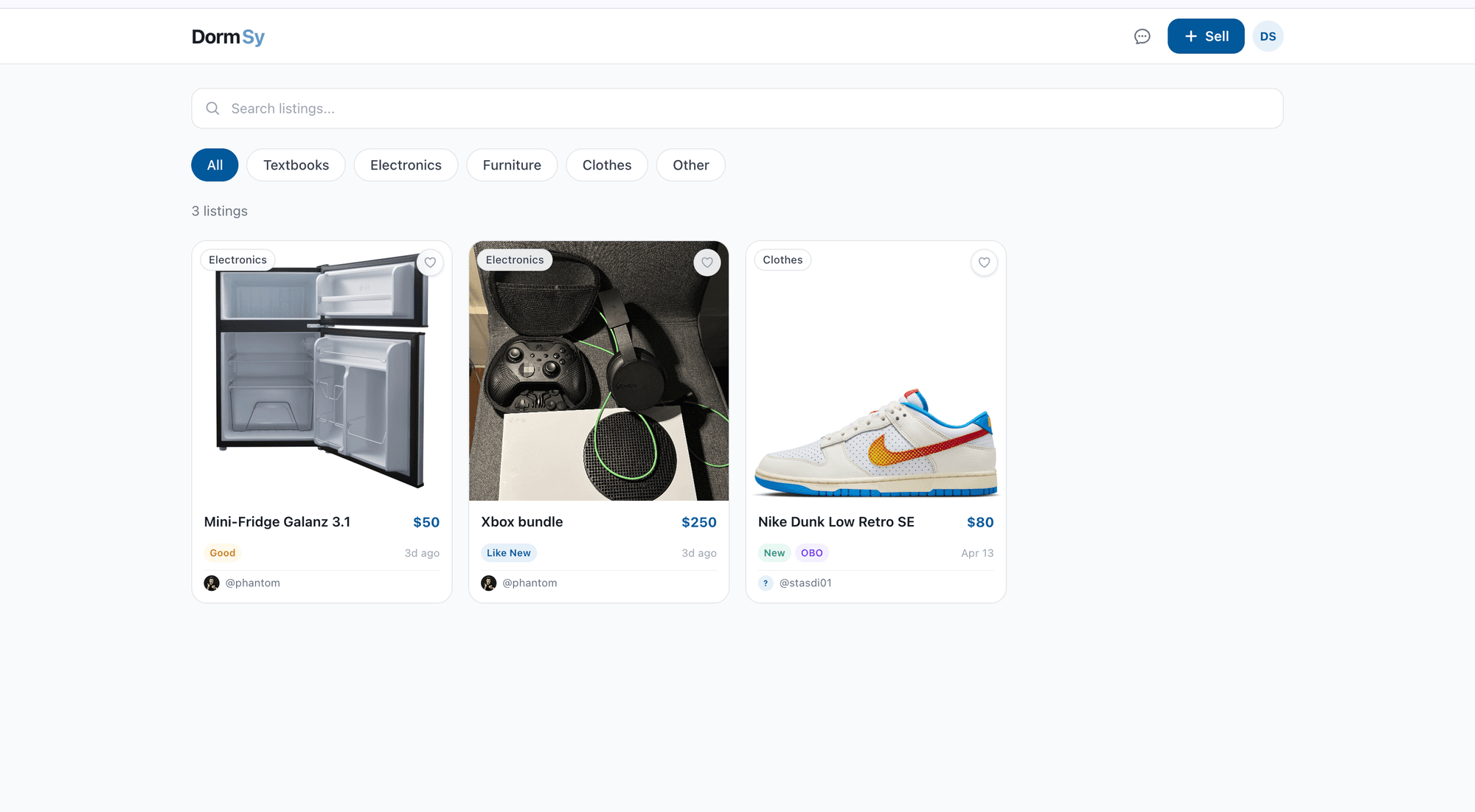Focus the Search listings field
Image resolution: width=1475 pixels, height=812 pixels.
pos(737,108)
